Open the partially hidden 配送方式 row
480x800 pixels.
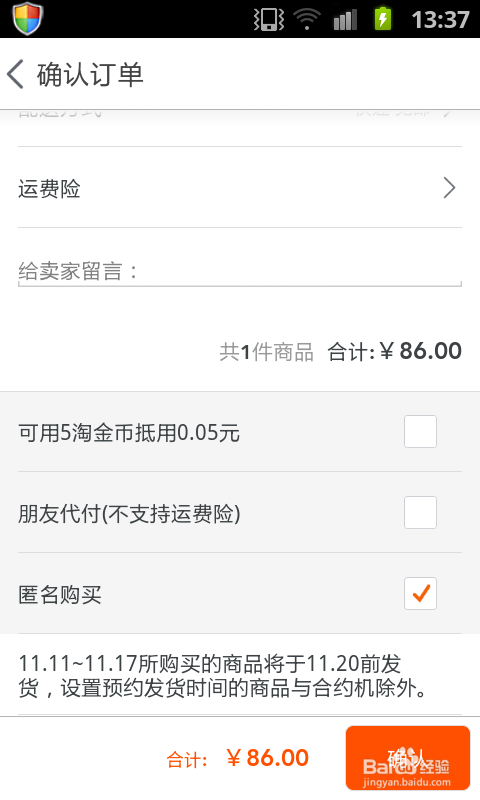240,120
